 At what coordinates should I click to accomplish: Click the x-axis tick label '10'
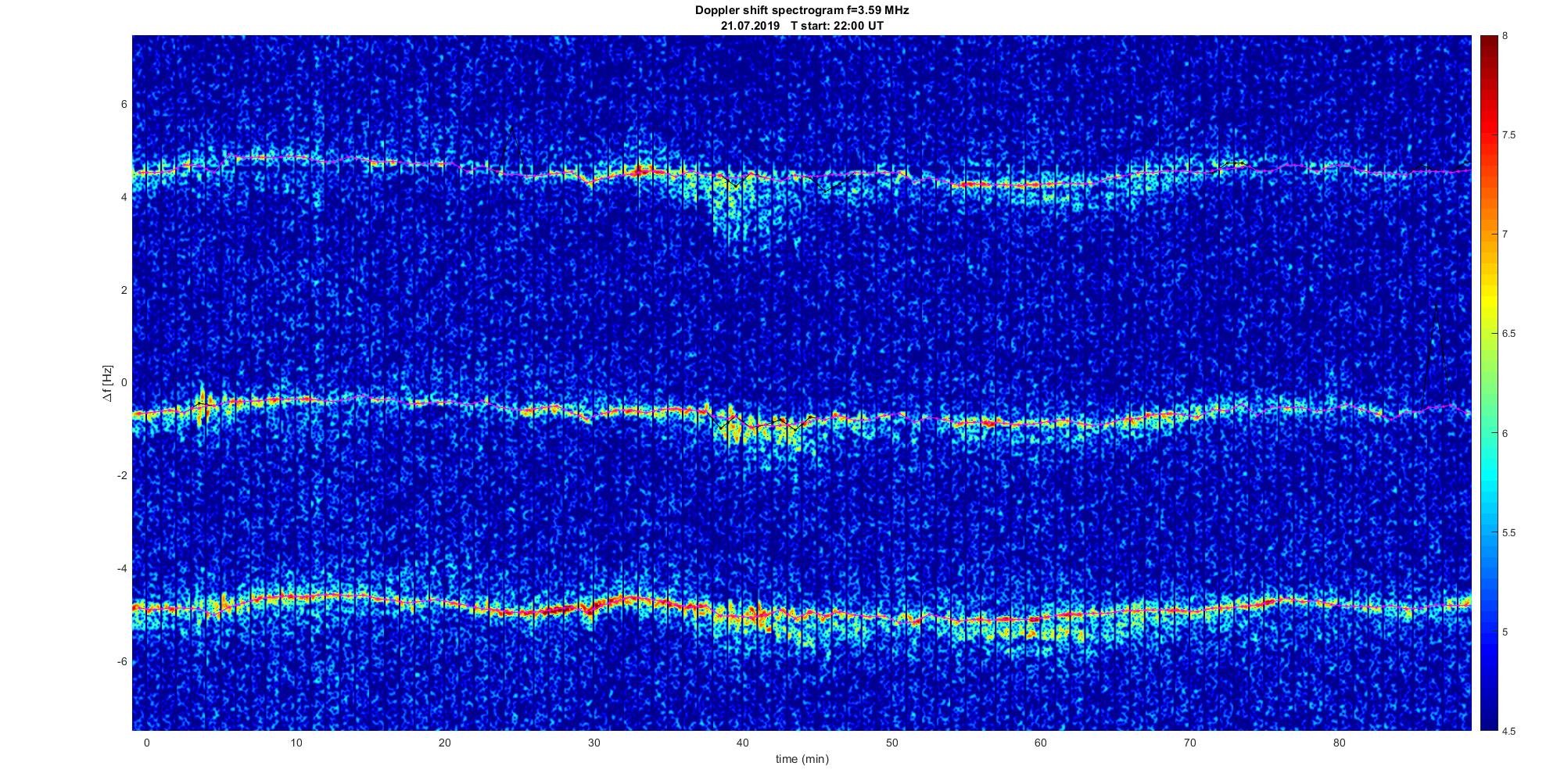pyautogui.click(x=295, y=743)
